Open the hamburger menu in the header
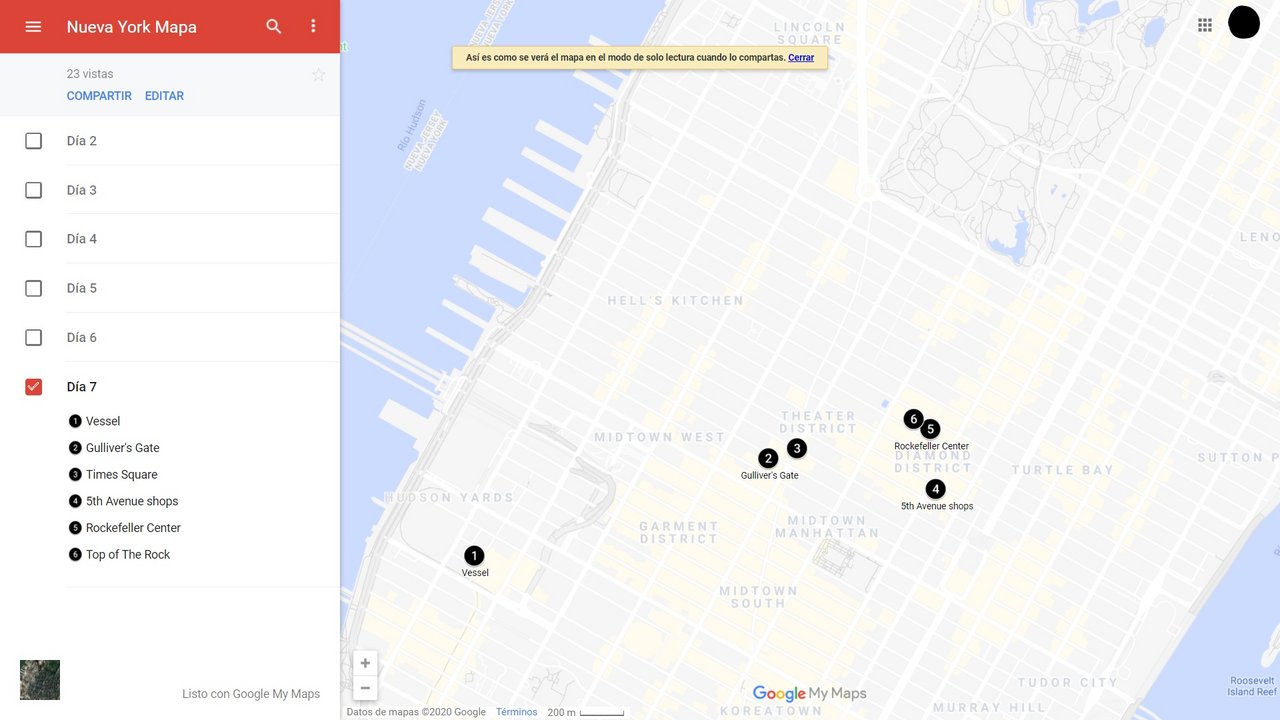 (x=33, y=27)
